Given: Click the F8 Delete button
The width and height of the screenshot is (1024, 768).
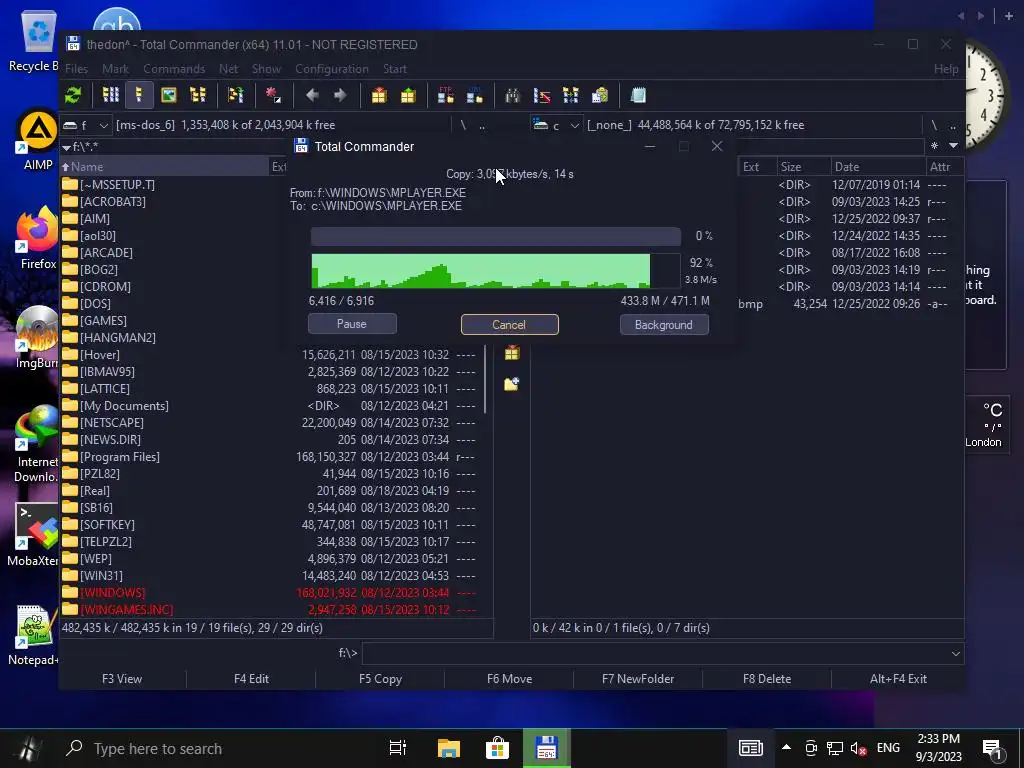Looking at the screenshot, I should (767, 679).
